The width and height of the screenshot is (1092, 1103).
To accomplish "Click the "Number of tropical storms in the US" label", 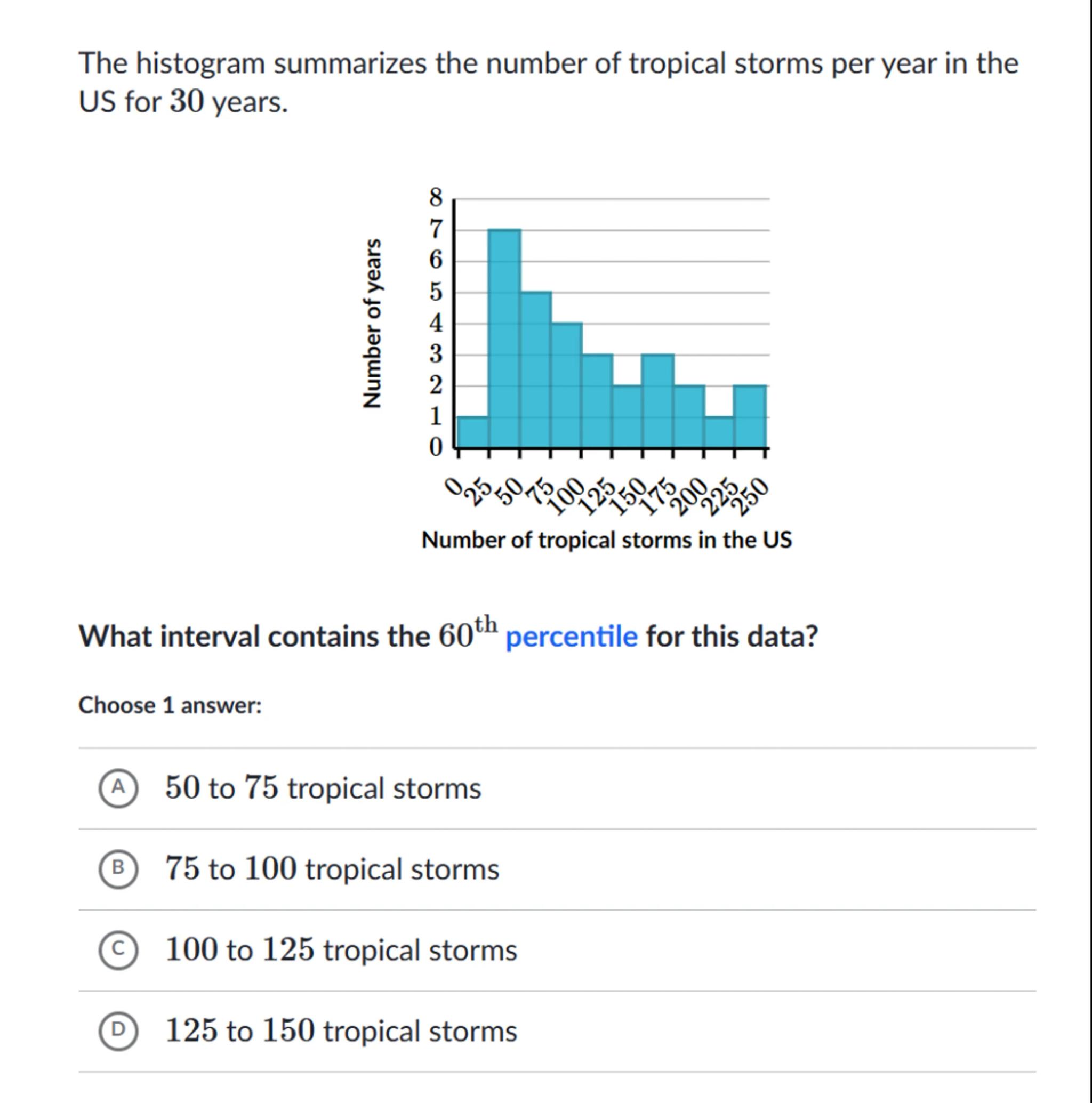I will click(607, 540).
